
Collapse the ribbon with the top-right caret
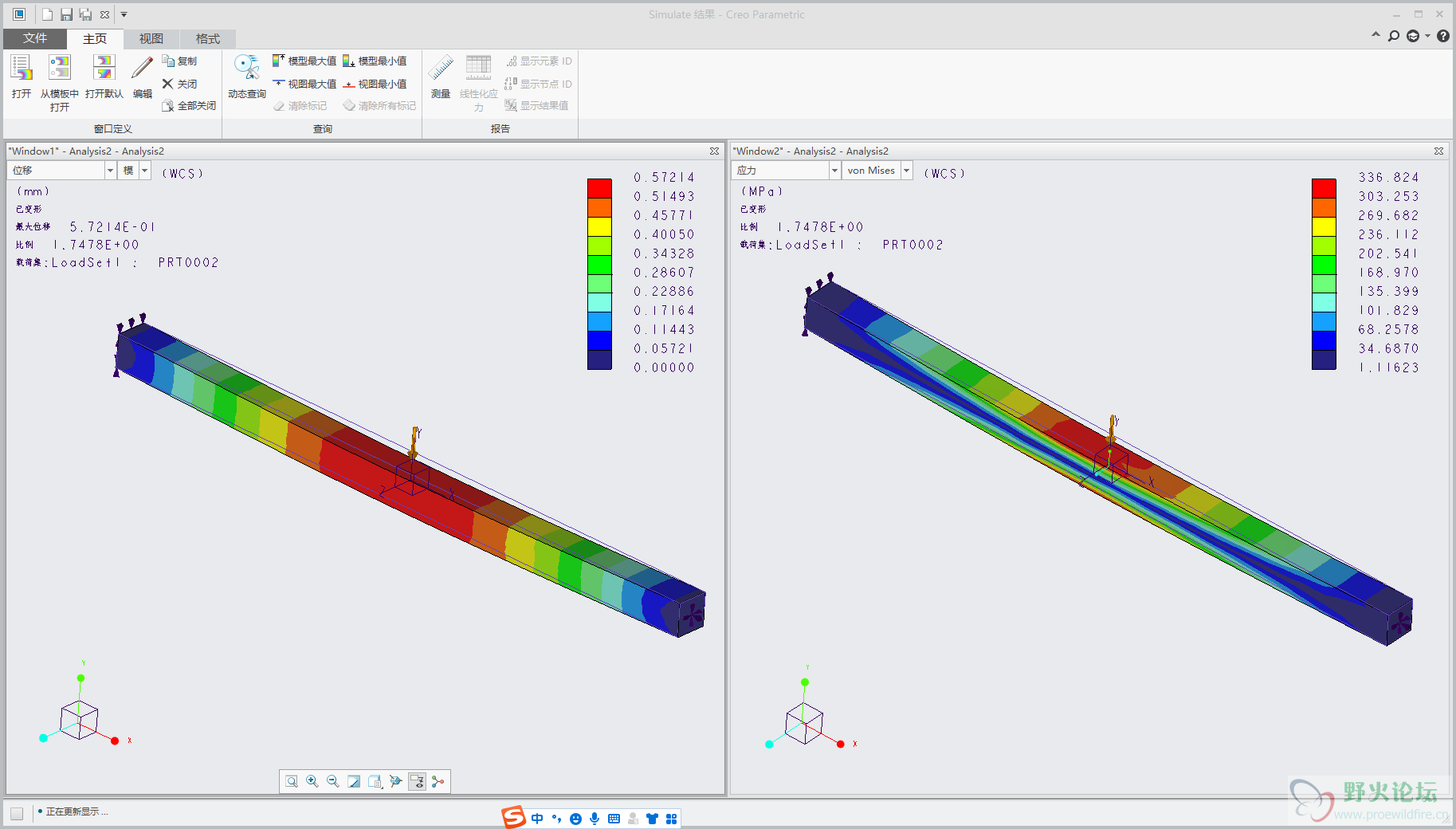1376,35
